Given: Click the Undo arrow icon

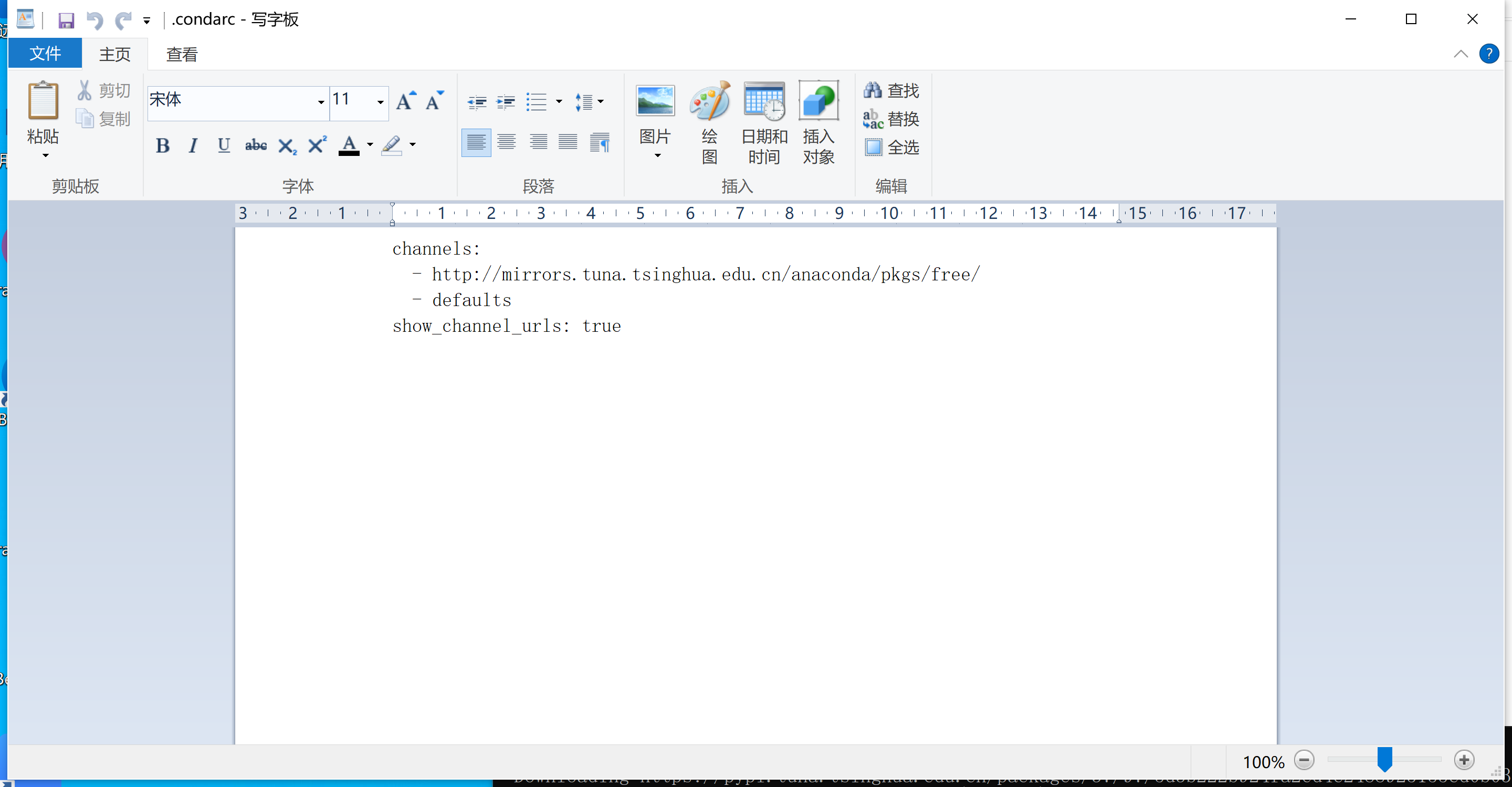Looking at the screenshot, I should (x=94, y=20).
